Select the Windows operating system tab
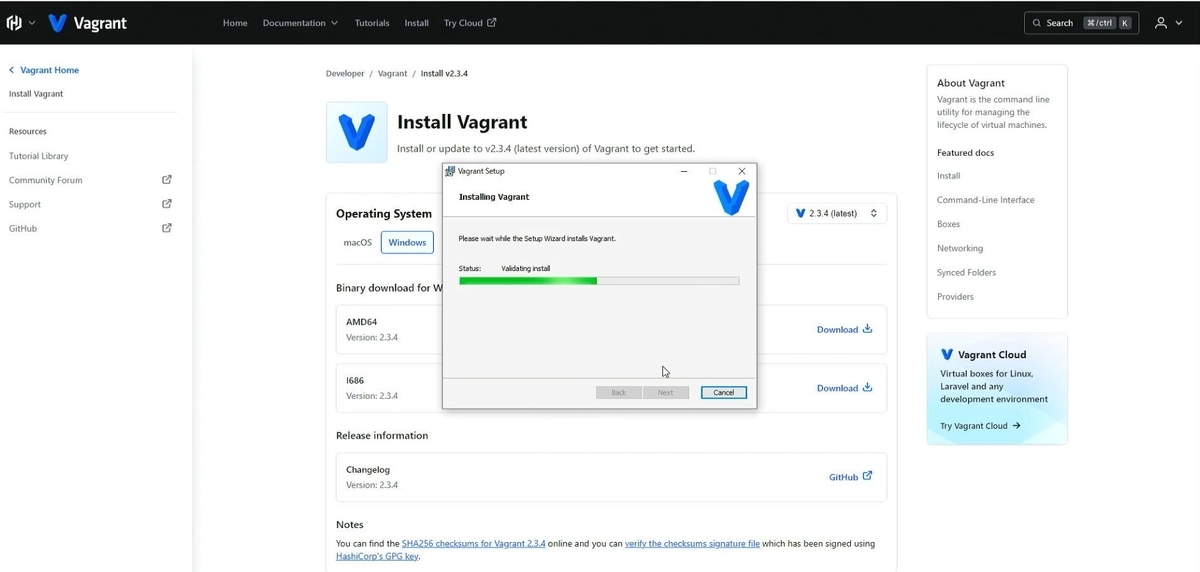 407,242
